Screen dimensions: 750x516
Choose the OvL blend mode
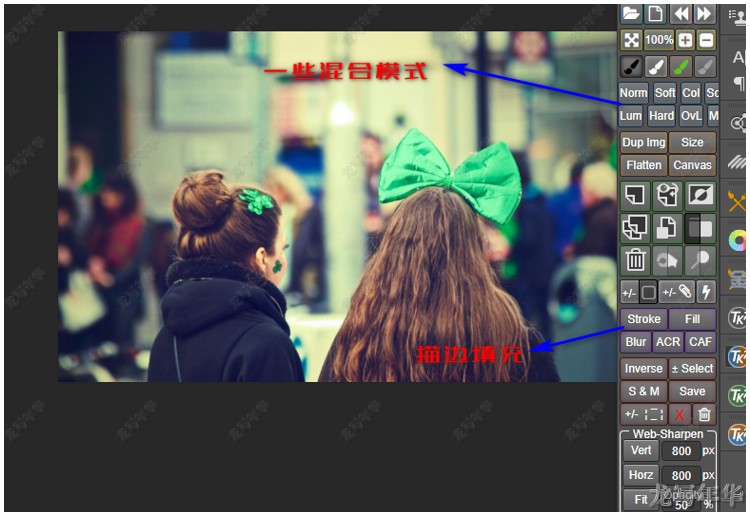691,116
